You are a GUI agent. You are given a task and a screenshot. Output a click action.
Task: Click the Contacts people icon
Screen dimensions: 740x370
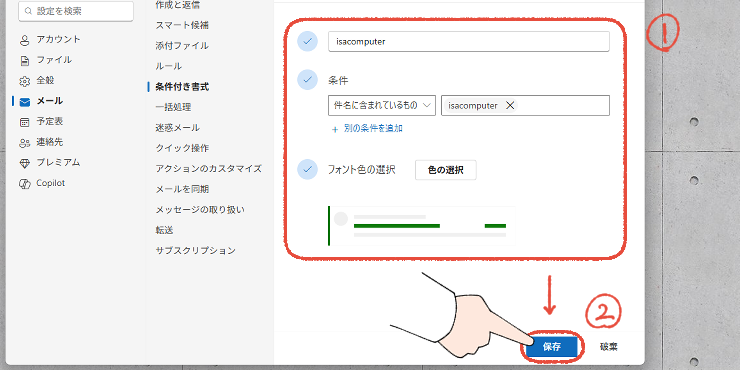click(x=25, y=143)
